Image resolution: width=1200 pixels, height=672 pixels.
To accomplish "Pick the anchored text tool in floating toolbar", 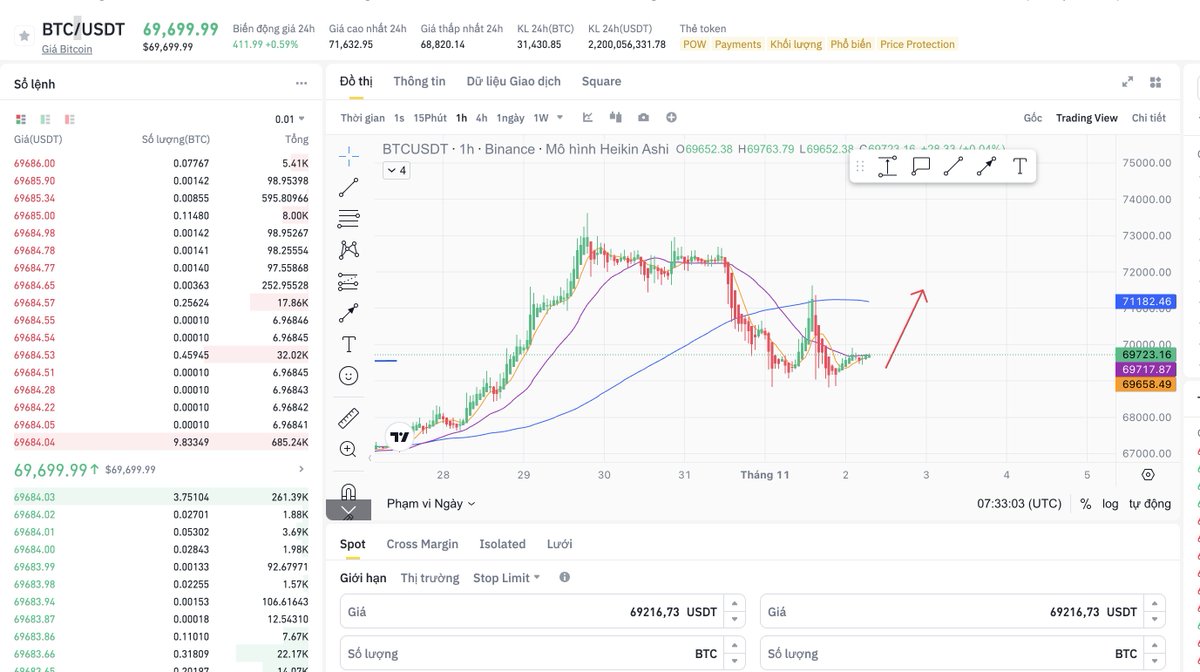I will coord(887,166).
